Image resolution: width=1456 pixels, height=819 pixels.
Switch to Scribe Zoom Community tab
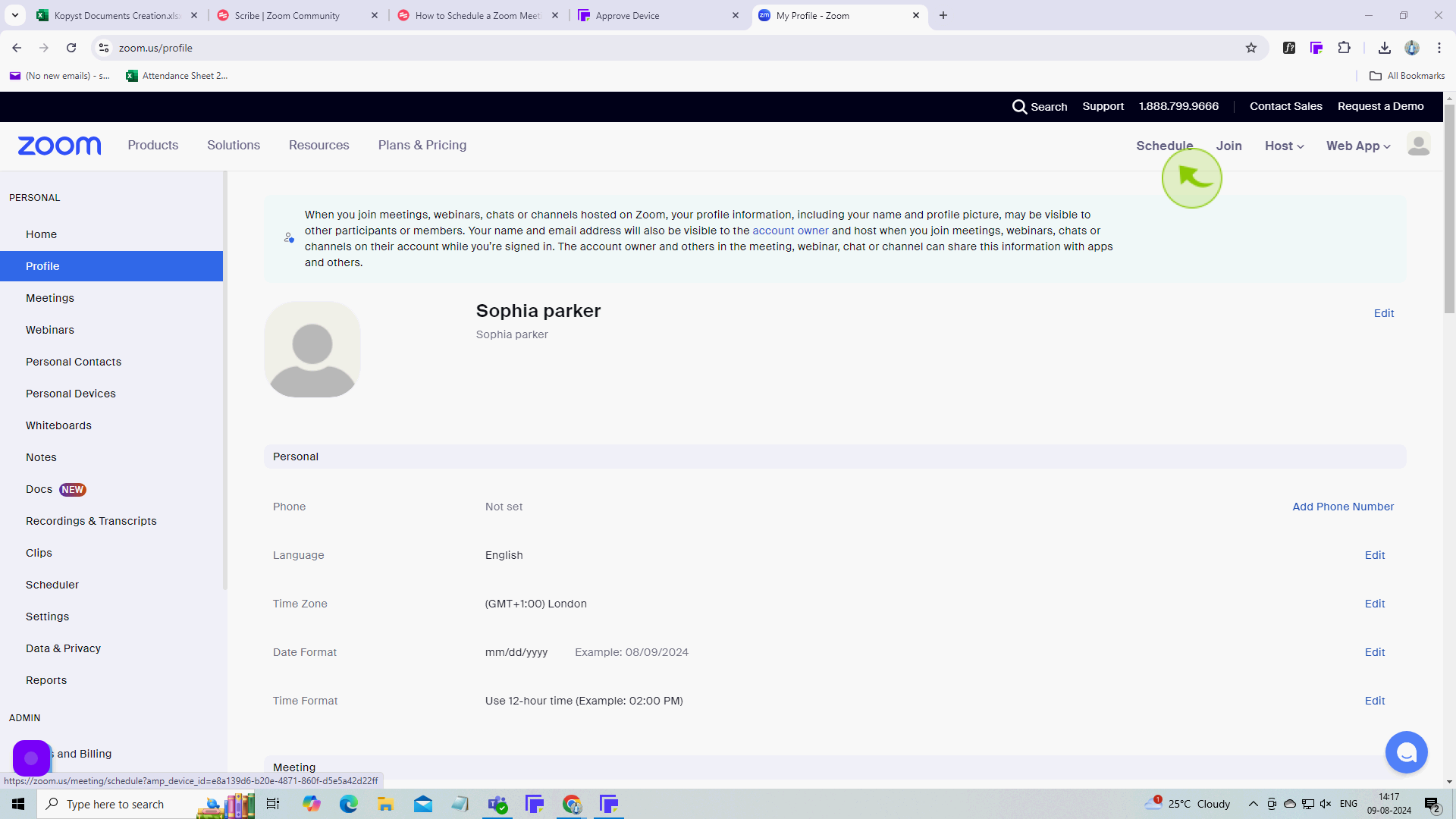click(297, 15)
